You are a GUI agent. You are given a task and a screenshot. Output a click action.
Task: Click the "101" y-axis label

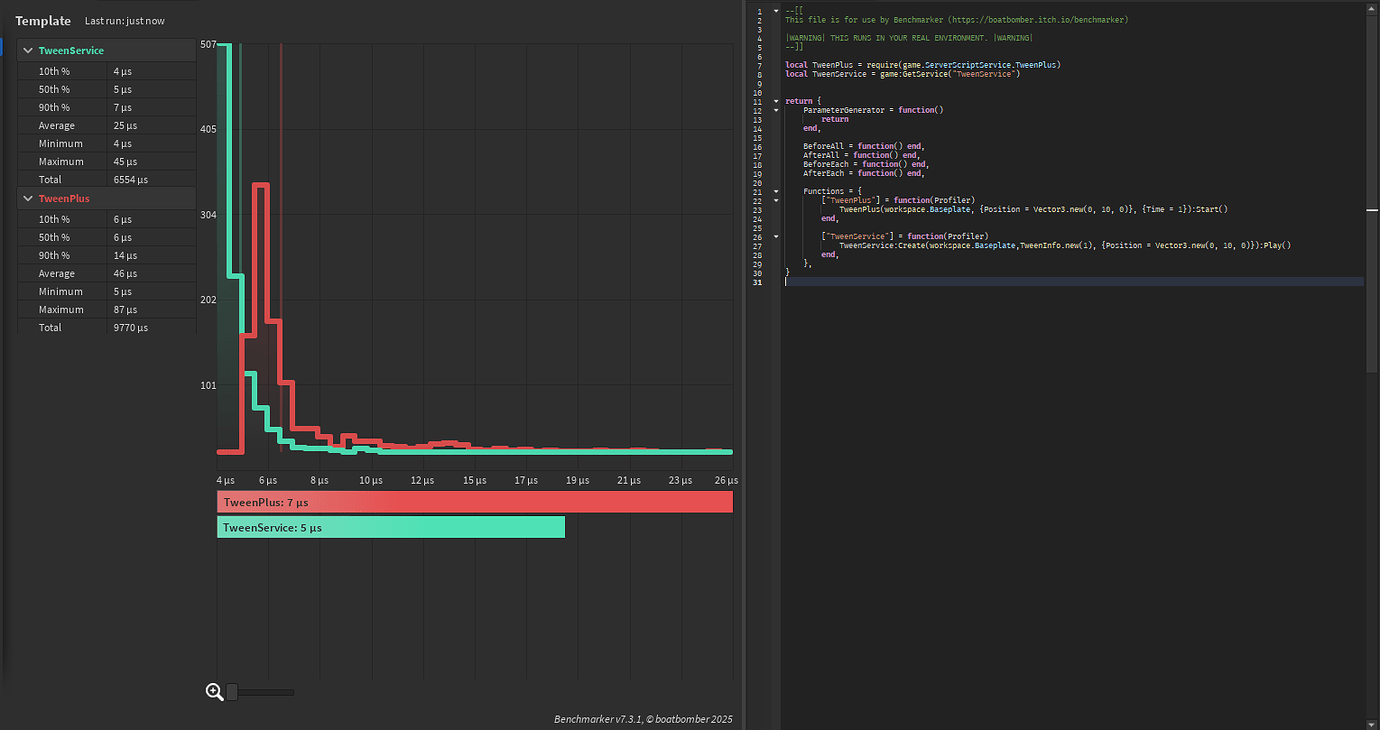[x=208, y=385]
